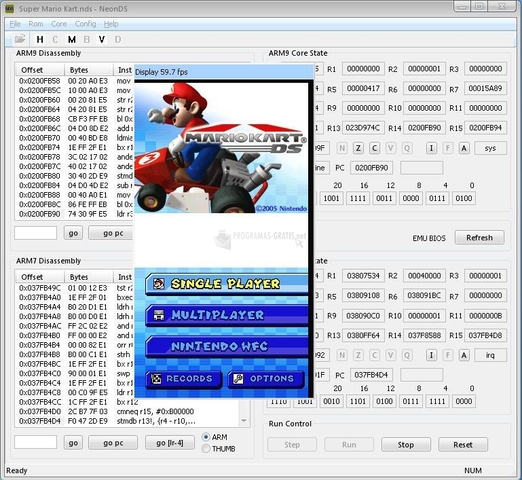Viewport: 522px width, 480px height.
Task: Click the ARM7 irq mode field
Action: coord(490,355)
